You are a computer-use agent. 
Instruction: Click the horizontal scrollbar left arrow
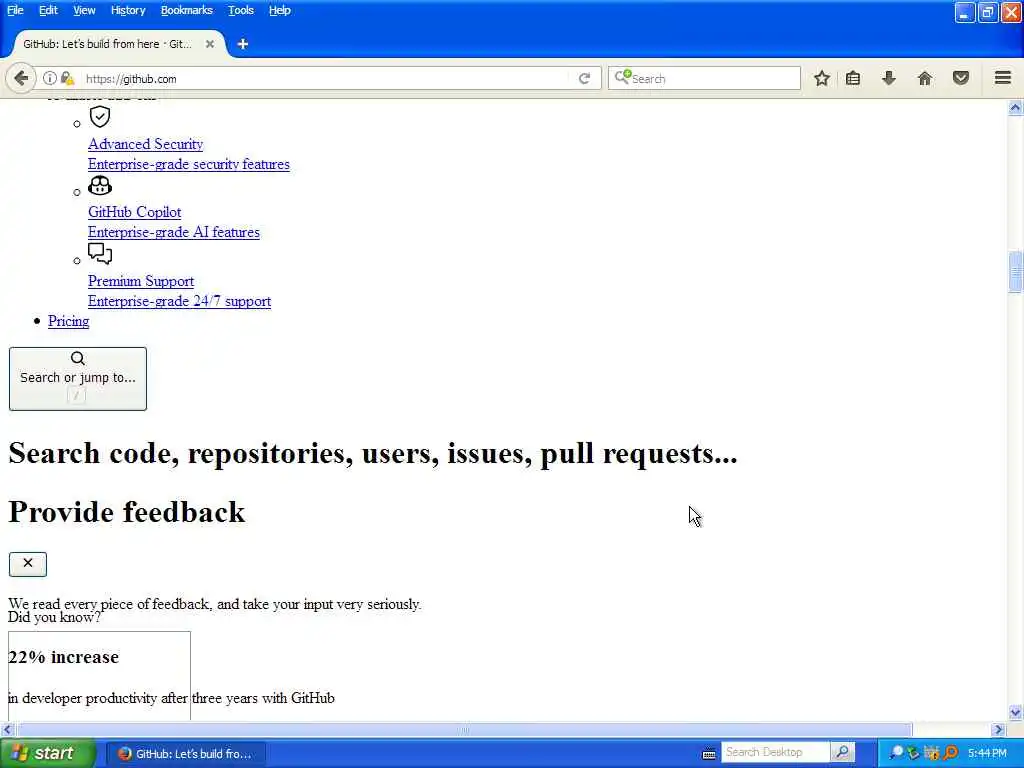click(7, 729)
